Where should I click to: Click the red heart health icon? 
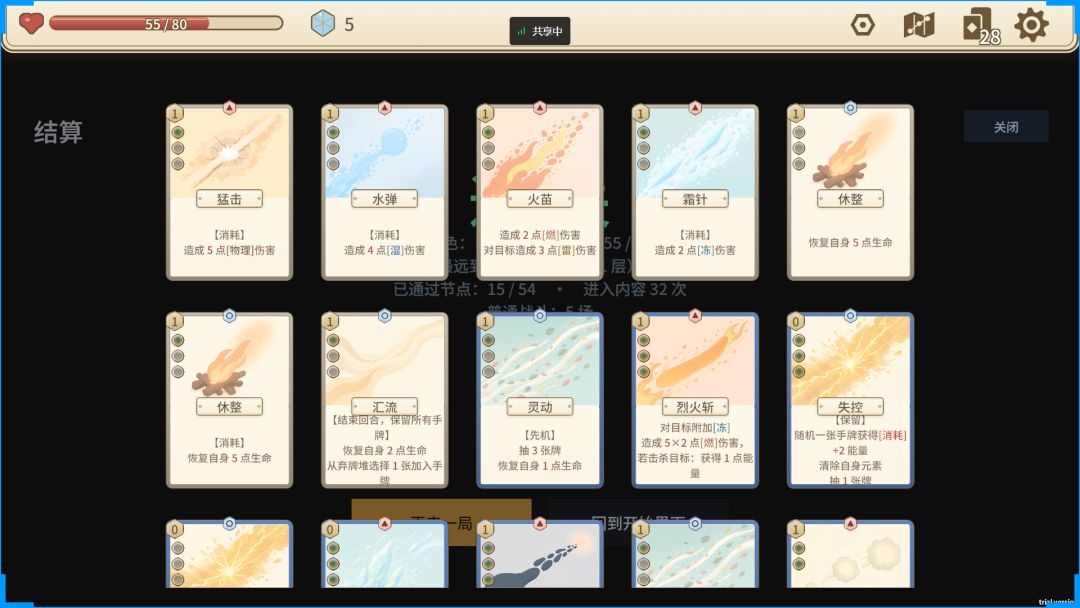pyautogui.click(x=31, y=23)
